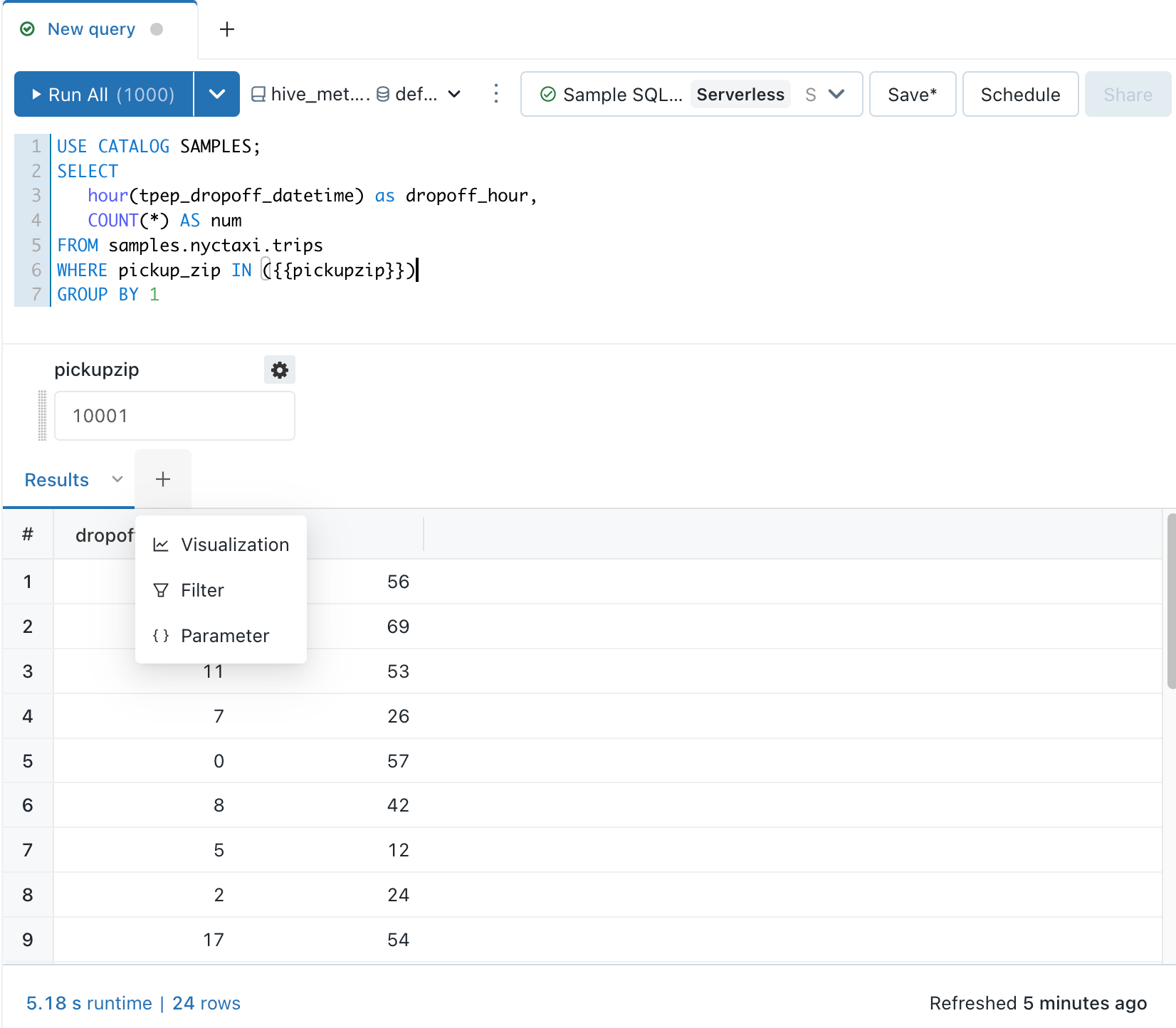The width and height of the screenshot is (1176, 1028).
Task: Open pickupzip parameter settings gear
Action: click(280, 370)
